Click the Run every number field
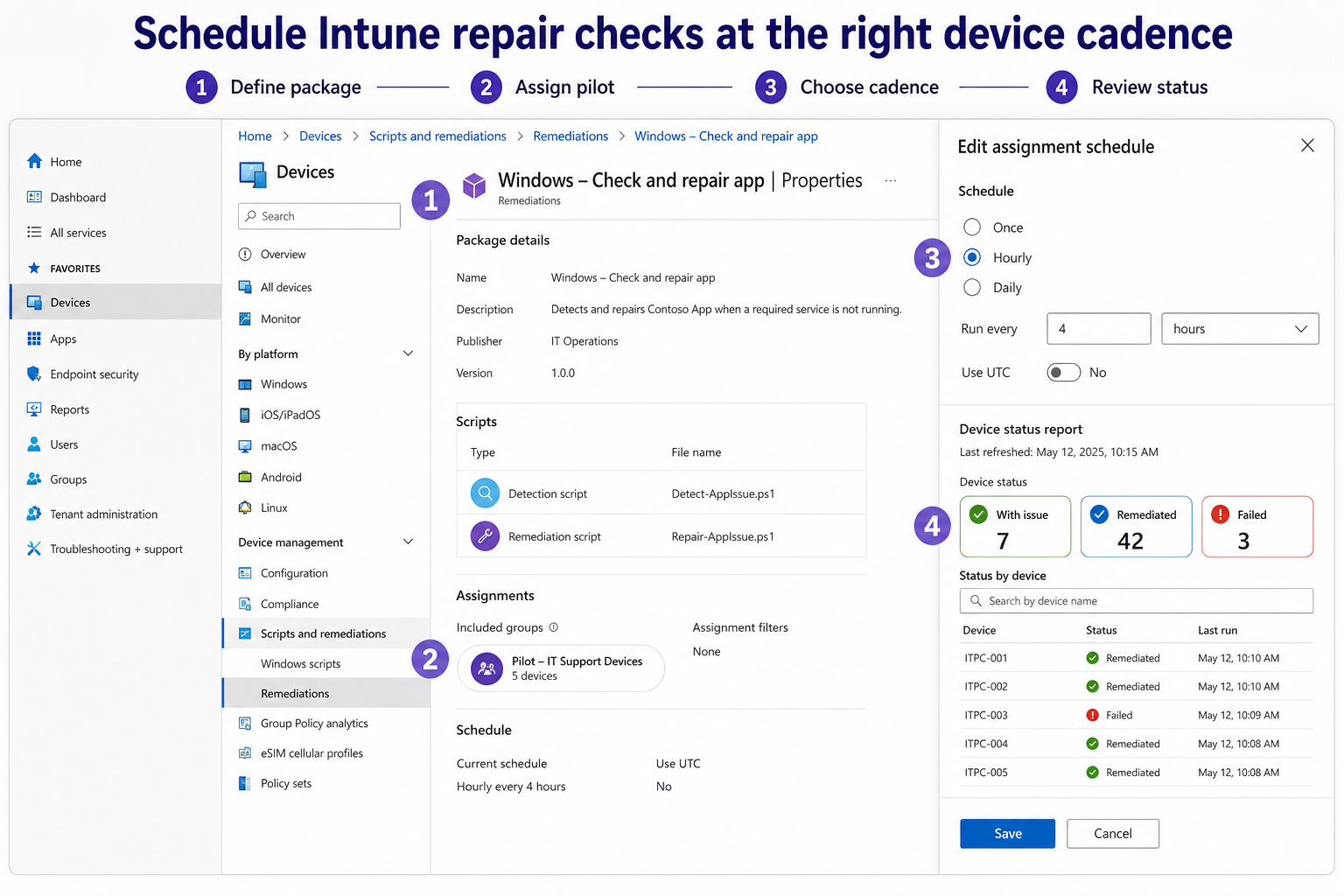This screenshot has width=1344, height=896. pyautogui.click(x=1099, y=329)
